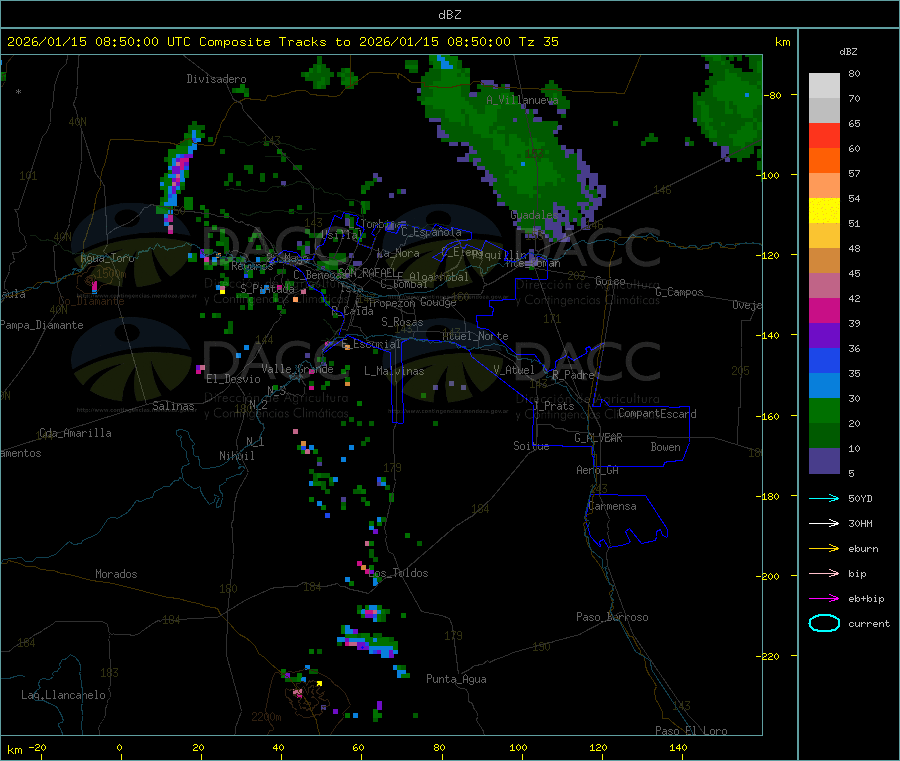
Task: Select the light gray 80 dBZ swatch
Action: (824, 86)
